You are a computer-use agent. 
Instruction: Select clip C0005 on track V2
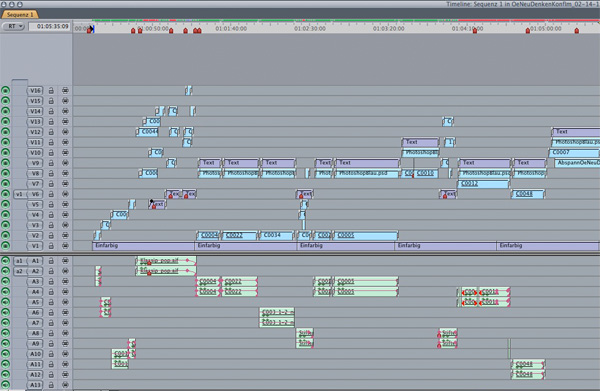click(x=365, y=235)
